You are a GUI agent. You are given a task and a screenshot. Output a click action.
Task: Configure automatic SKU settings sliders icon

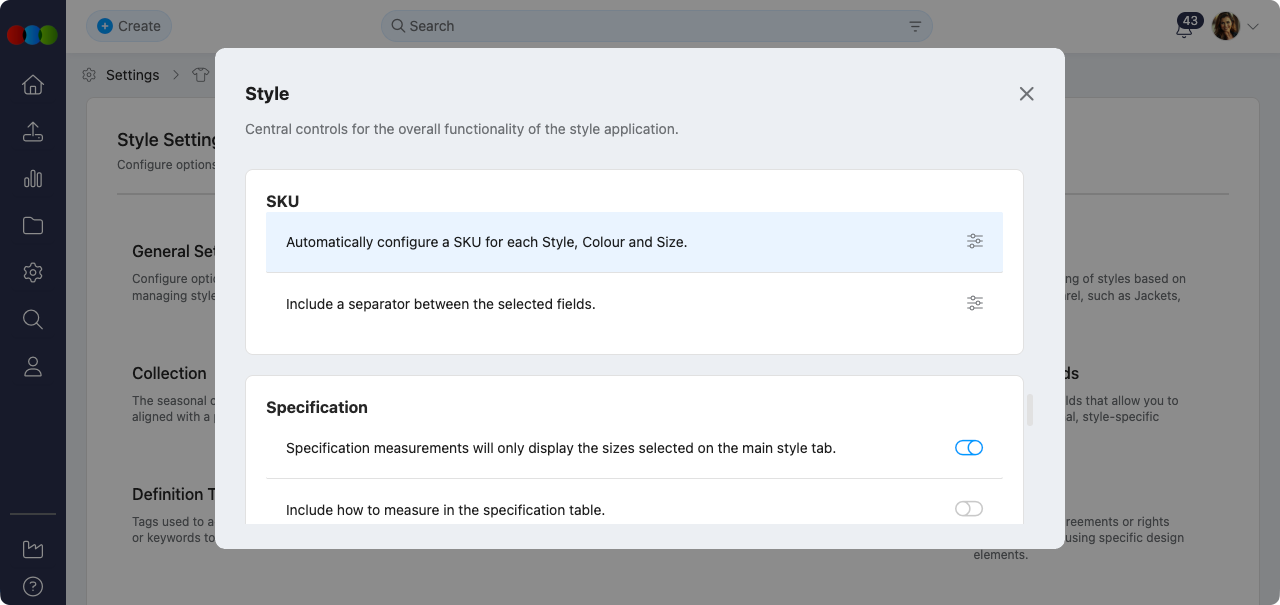pos(975,241)
